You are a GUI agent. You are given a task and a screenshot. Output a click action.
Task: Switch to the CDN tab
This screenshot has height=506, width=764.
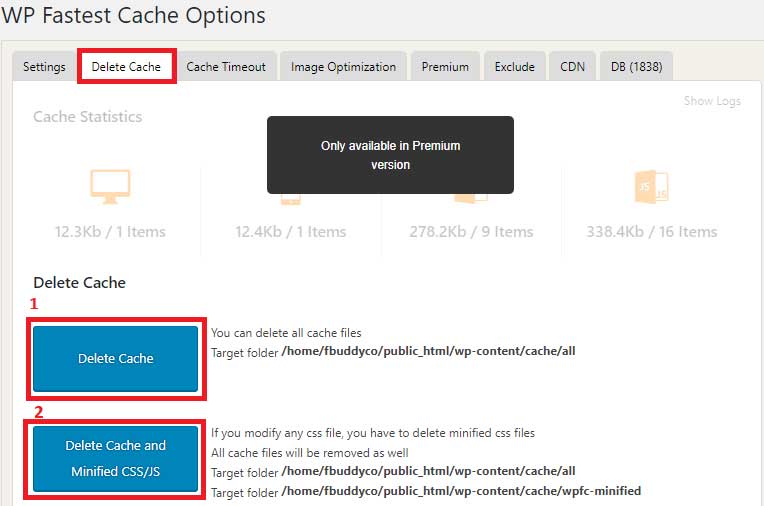click(572, 67)
